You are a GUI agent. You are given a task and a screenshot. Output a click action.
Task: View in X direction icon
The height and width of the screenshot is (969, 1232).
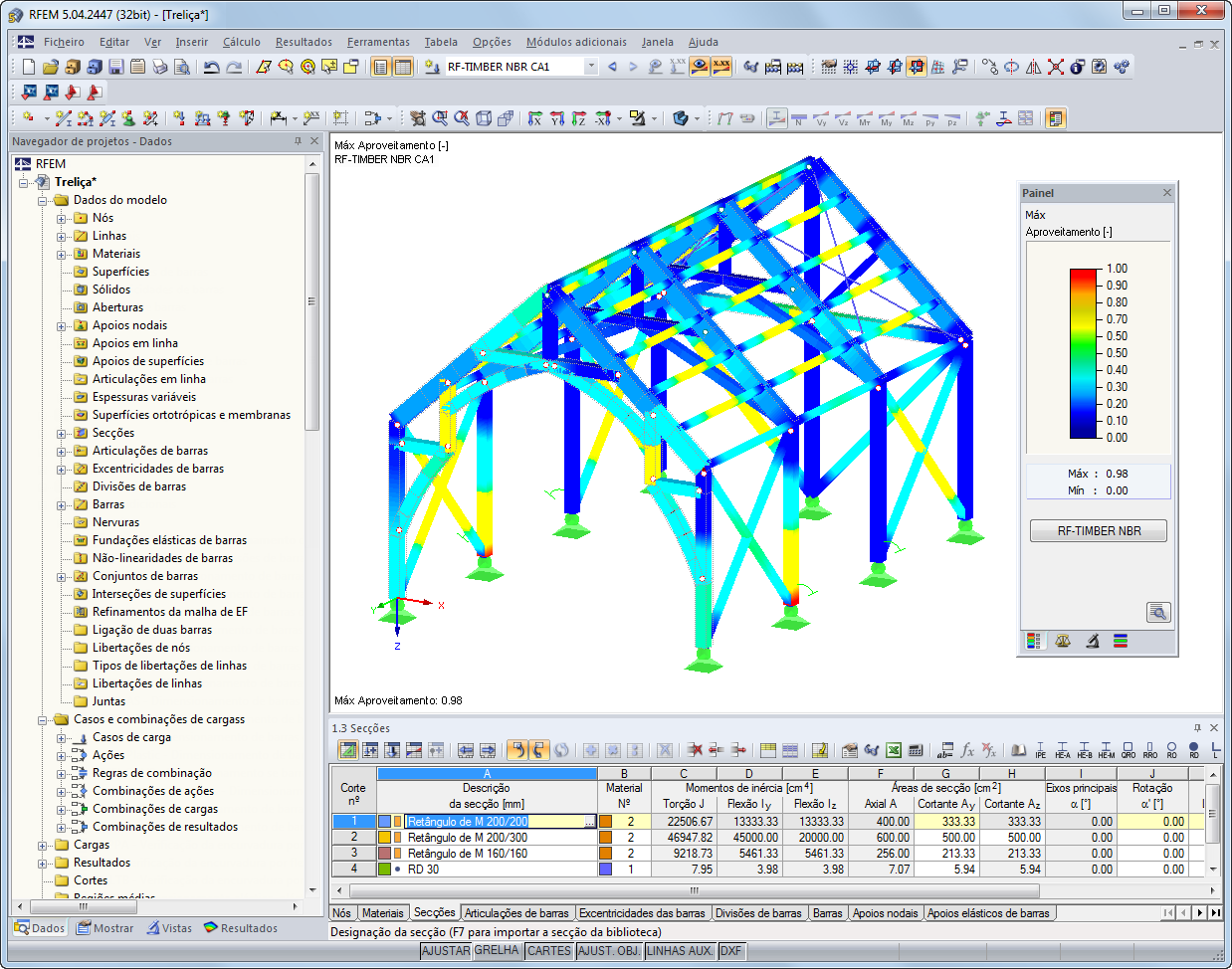click(535, 118)
